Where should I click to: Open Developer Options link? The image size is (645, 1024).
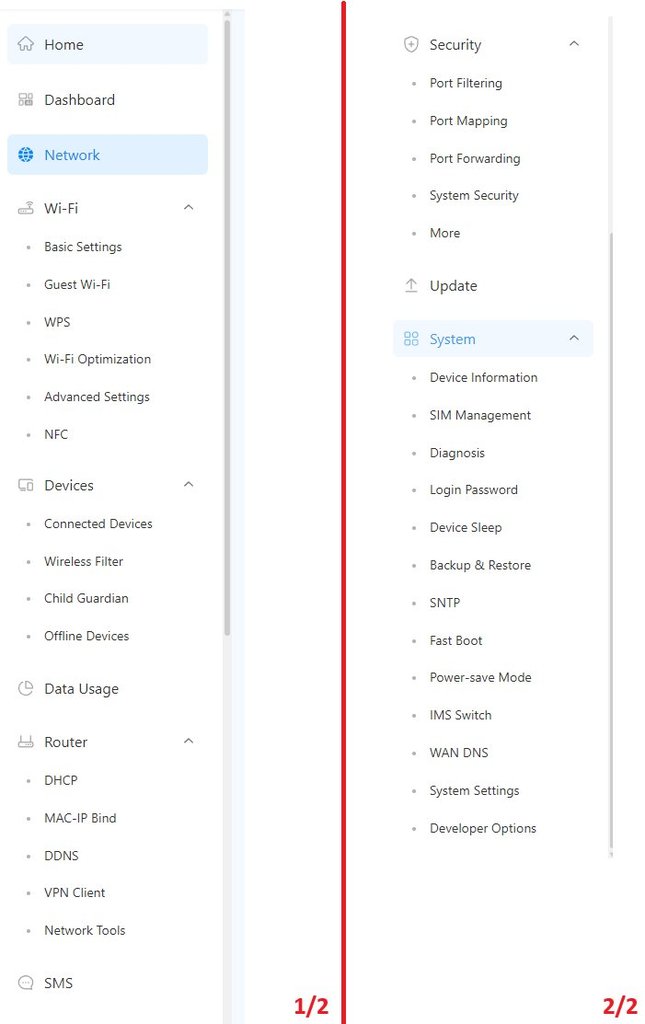(x=482, y=829)
